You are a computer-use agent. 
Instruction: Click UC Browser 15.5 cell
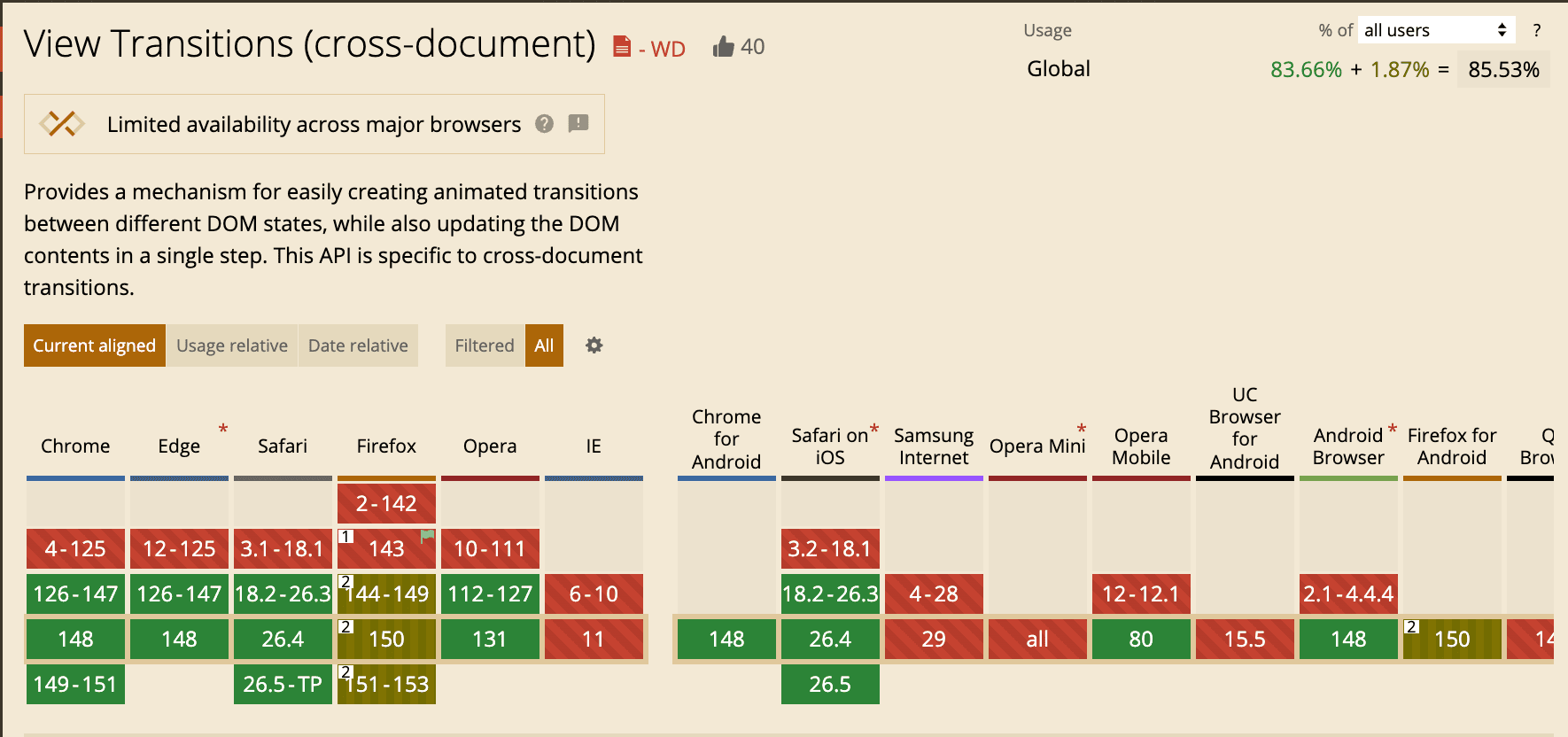pos(1245,640)
